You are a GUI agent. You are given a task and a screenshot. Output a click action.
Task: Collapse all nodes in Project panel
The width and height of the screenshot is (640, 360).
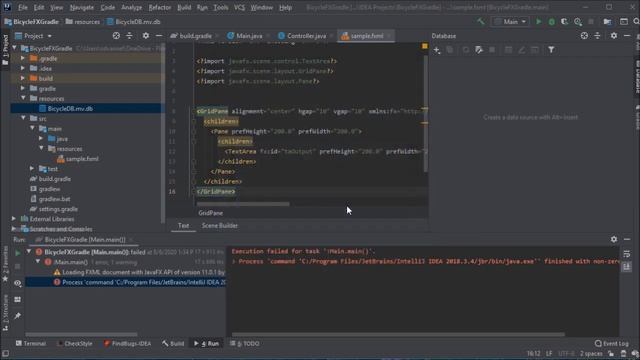(129, 36)
